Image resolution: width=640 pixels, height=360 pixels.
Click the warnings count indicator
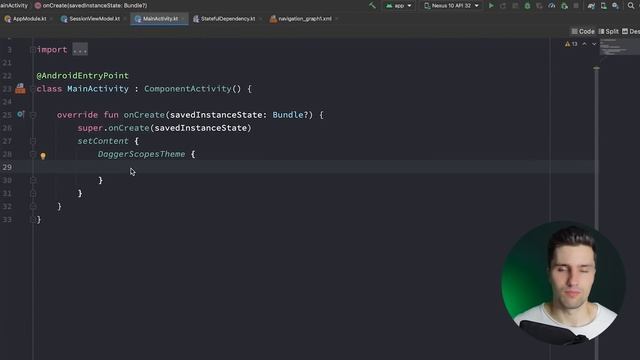coord(571,44)
